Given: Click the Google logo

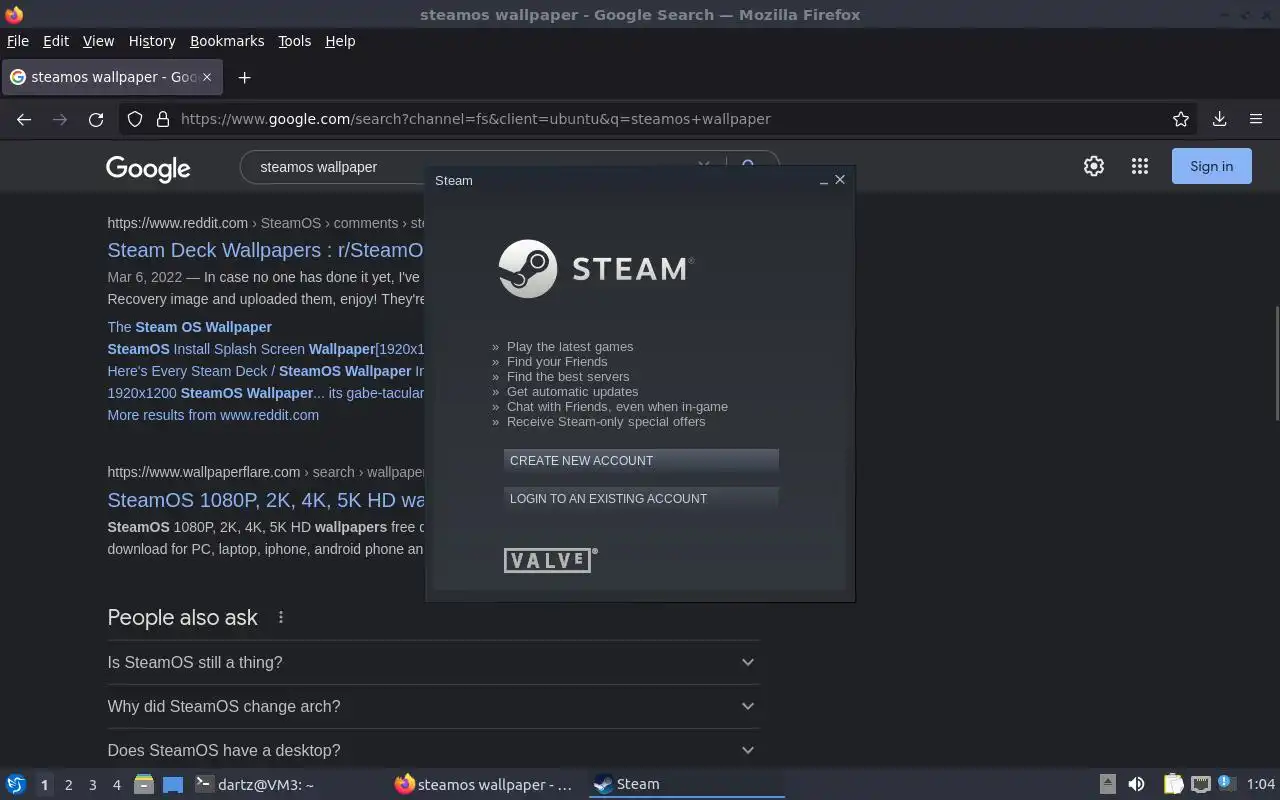Looking at the screenshot, I should (x=148, y=168).
